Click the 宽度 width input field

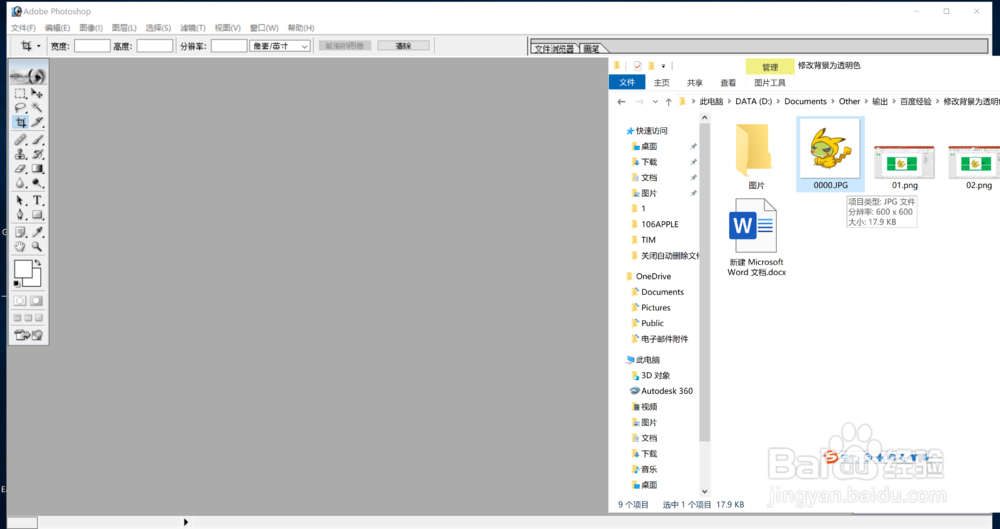(92, 46)
